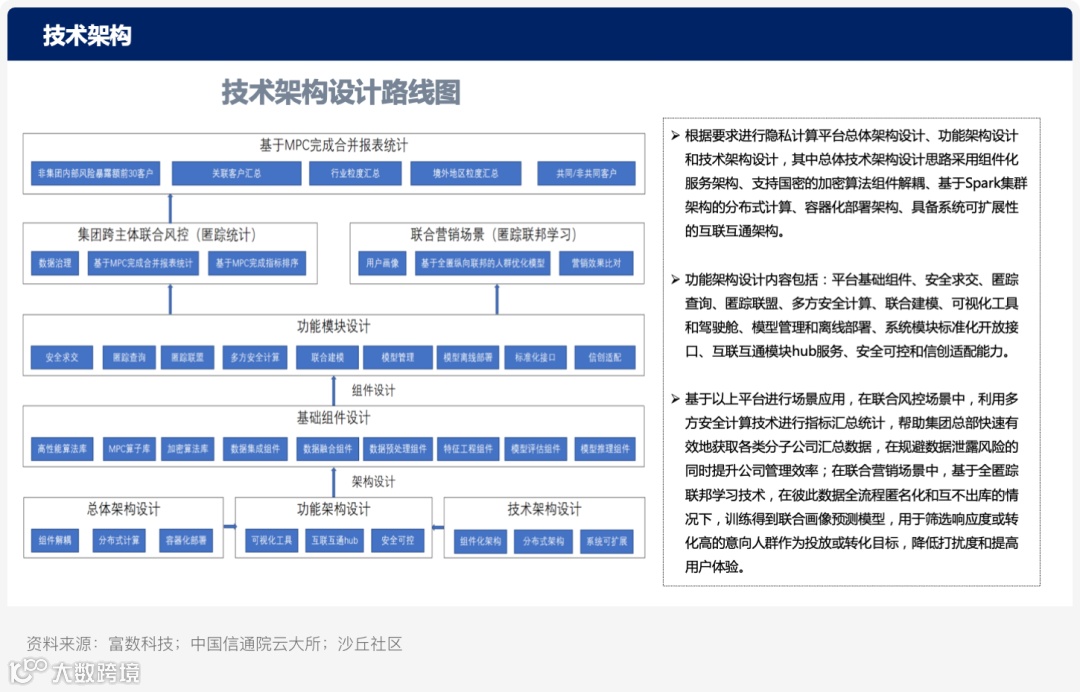The width and height of the screenshot is (1080, 692).
Task: Select the 信创适配 module box
Action: pyautogui.click(x=605, y=357)
